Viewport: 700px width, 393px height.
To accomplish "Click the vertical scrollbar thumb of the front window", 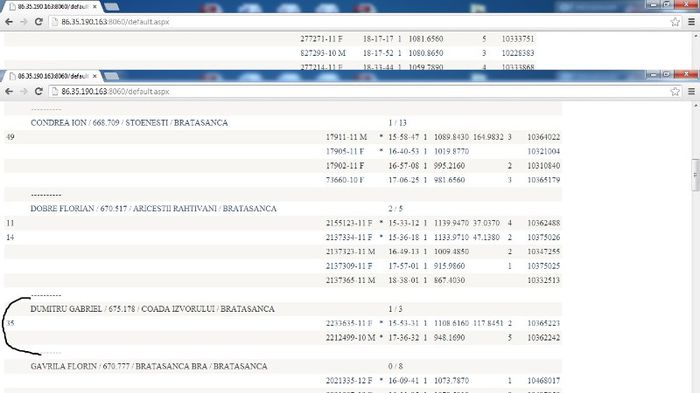I will 696,175.
